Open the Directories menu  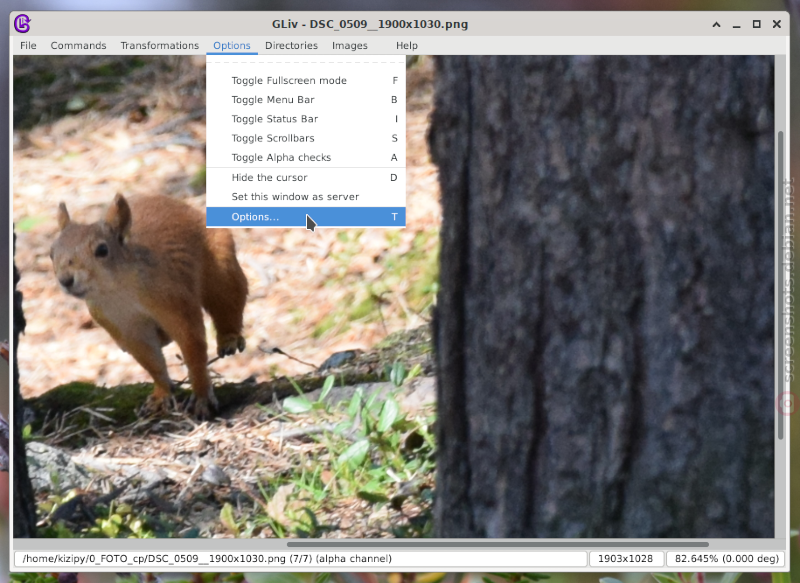291,45
